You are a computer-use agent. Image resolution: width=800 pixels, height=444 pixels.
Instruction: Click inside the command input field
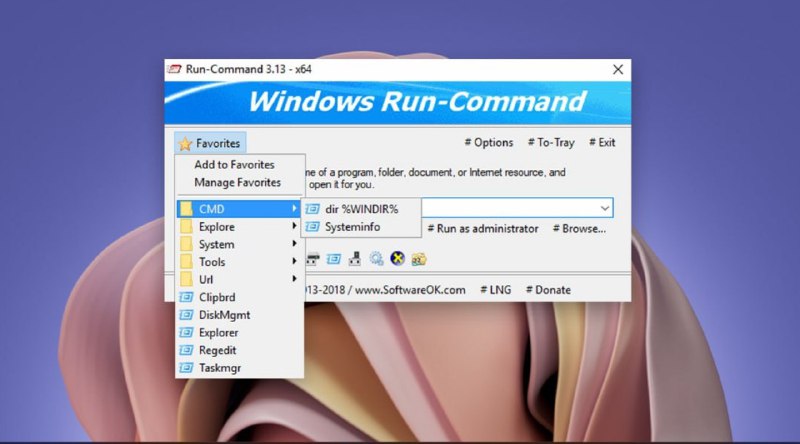[509, 208]
